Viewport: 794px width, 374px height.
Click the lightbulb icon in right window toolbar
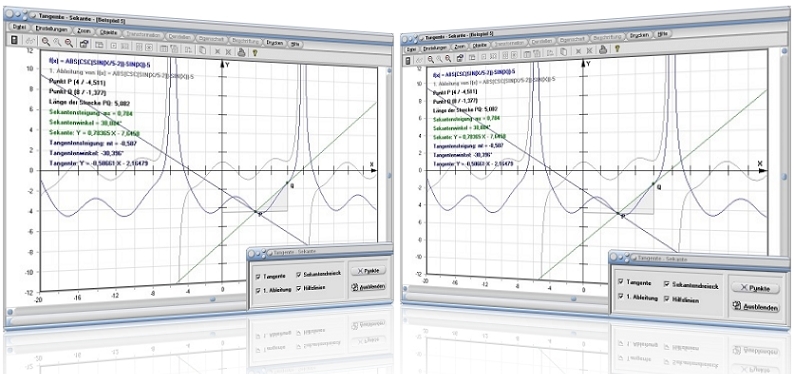coord(617,49)
